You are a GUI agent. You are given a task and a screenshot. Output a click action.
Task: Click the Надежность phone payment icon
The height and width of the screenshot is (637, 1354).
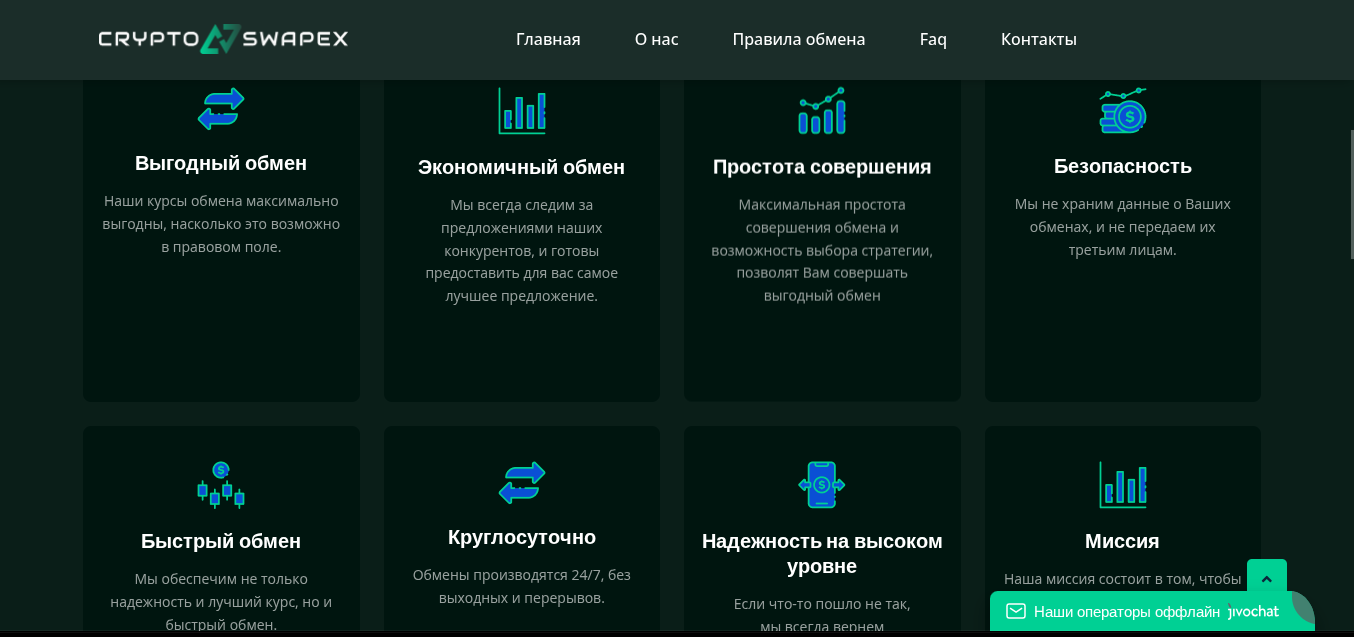pos(821,484)
